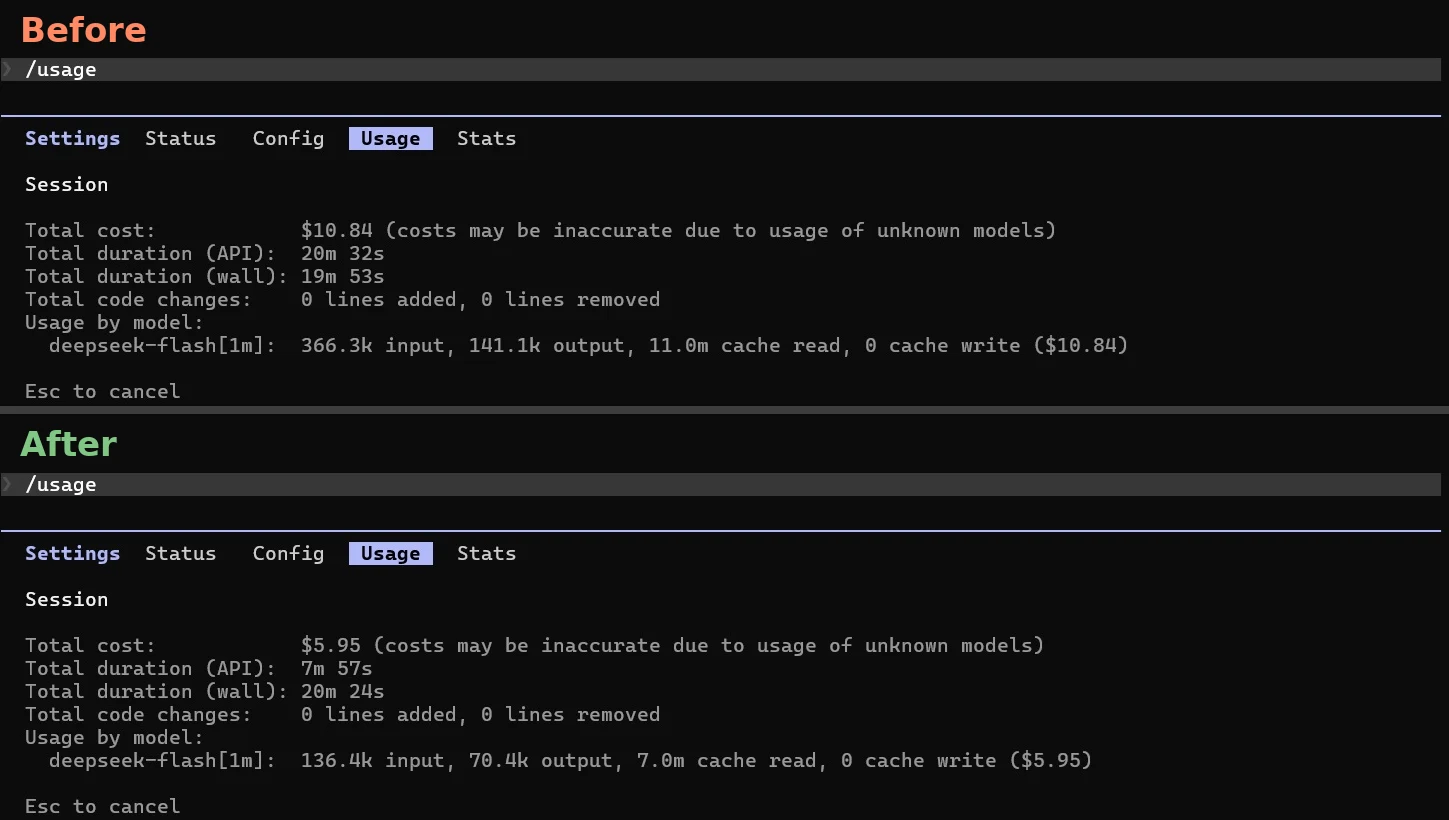Click Usage by model label in After panel

tap(114, 738)
